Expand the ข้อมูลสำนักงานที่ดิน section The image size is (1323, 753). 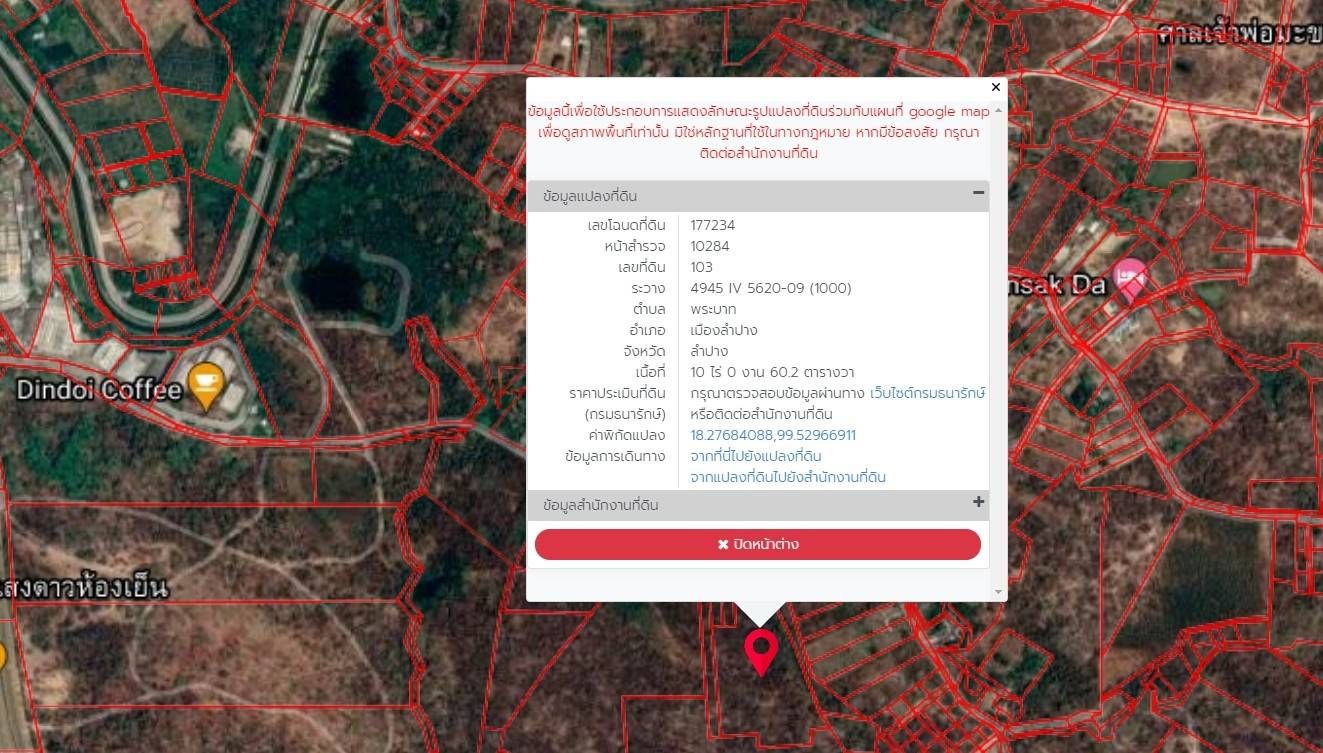[x=978, y=503]
